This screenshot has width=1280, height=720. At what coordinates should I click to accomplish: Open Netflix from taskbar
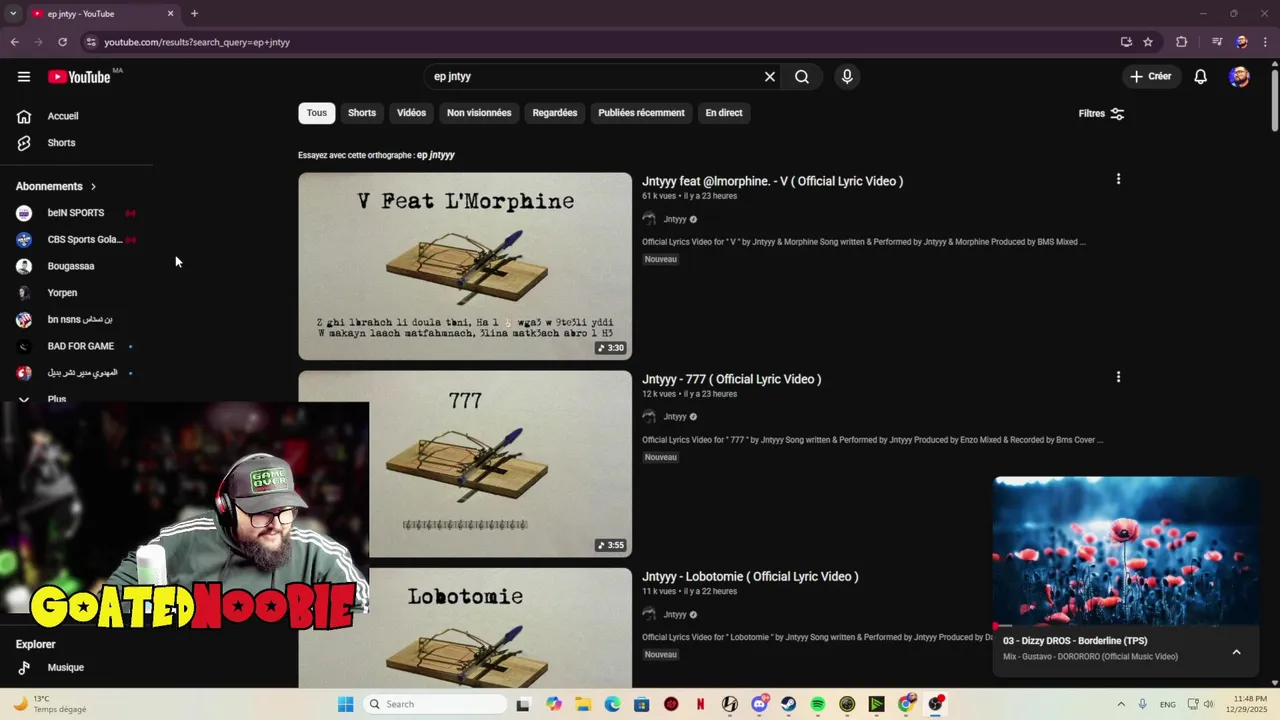coord(700,704)
